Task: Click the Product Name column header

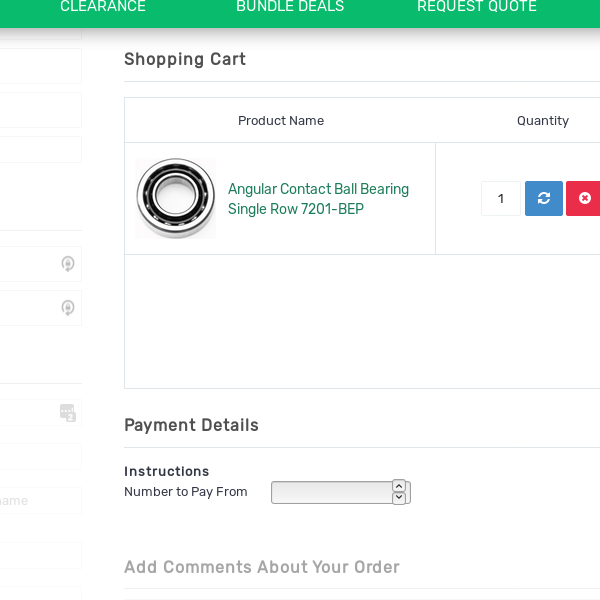Action: [281, 121]
